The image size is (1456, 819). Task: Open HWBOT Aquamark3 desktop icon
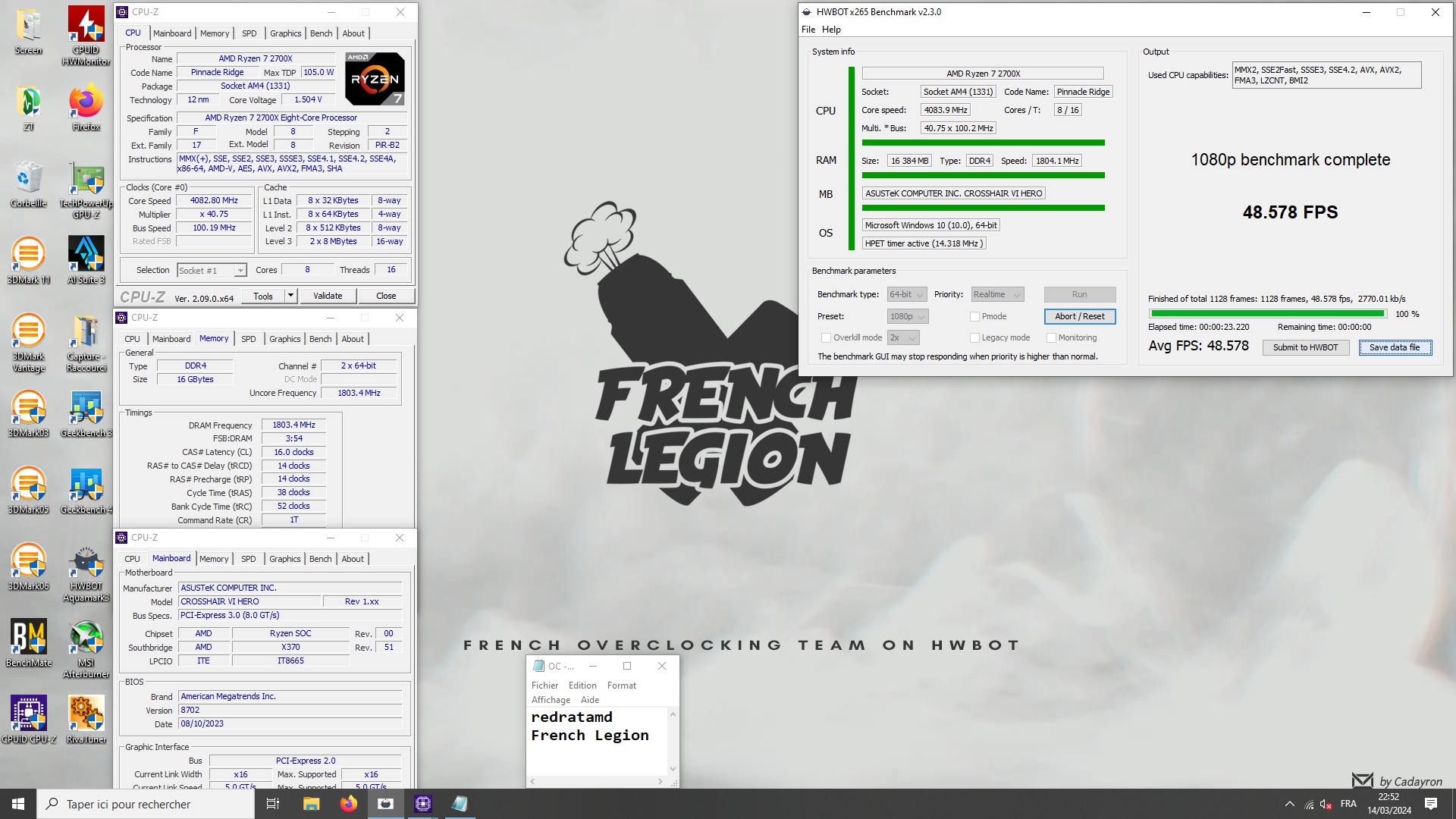coord(86,572)
